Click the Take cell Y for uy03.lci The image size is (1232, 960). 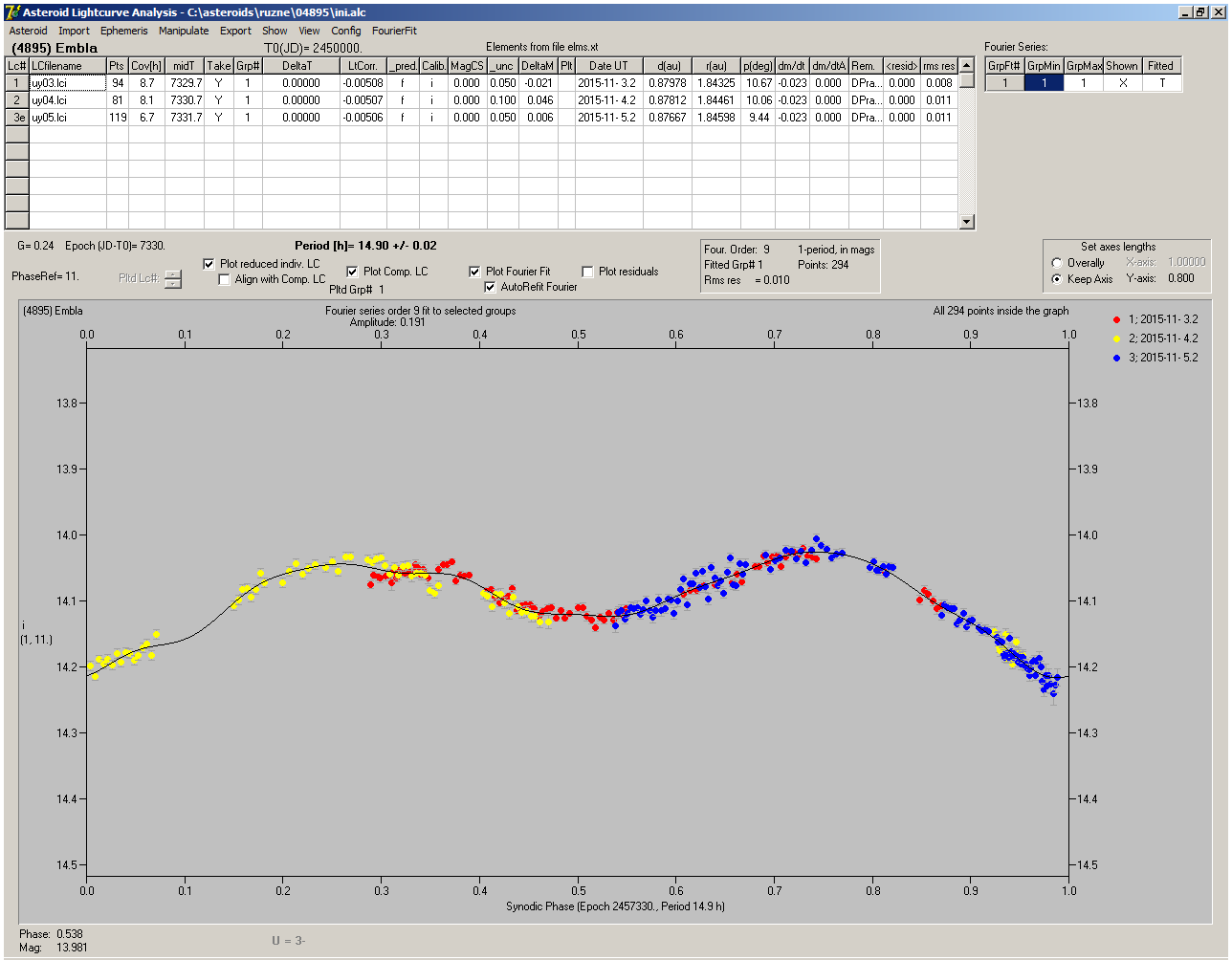coord(219,83)
